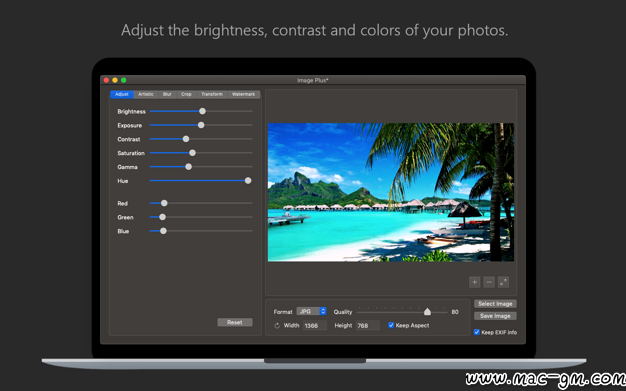Click the fit-to-window expand icon
The image size is (626, 391).
(x=503, y=282)
